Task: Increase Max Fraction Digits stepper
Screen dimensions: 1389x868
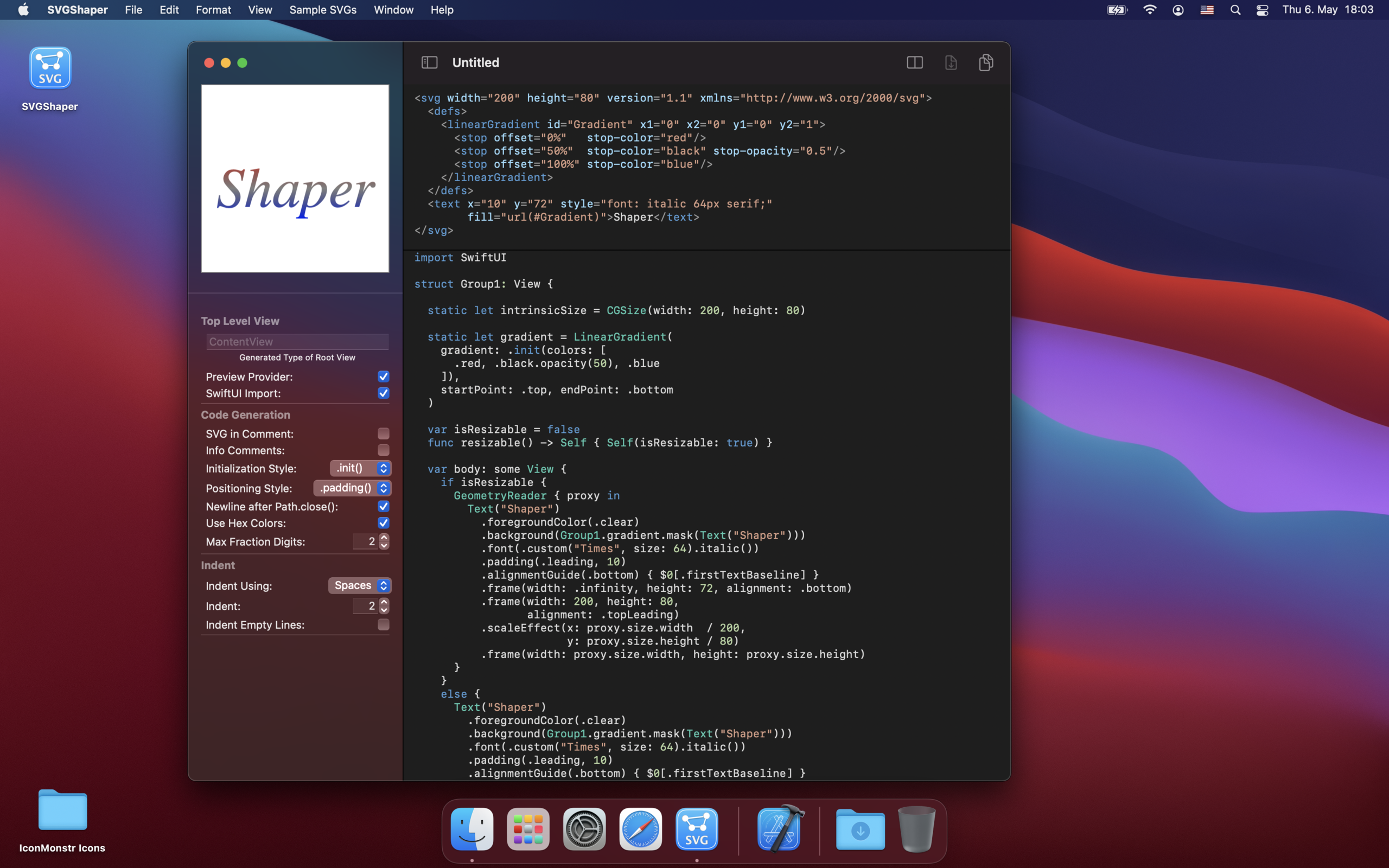Action: pos(384,537)
